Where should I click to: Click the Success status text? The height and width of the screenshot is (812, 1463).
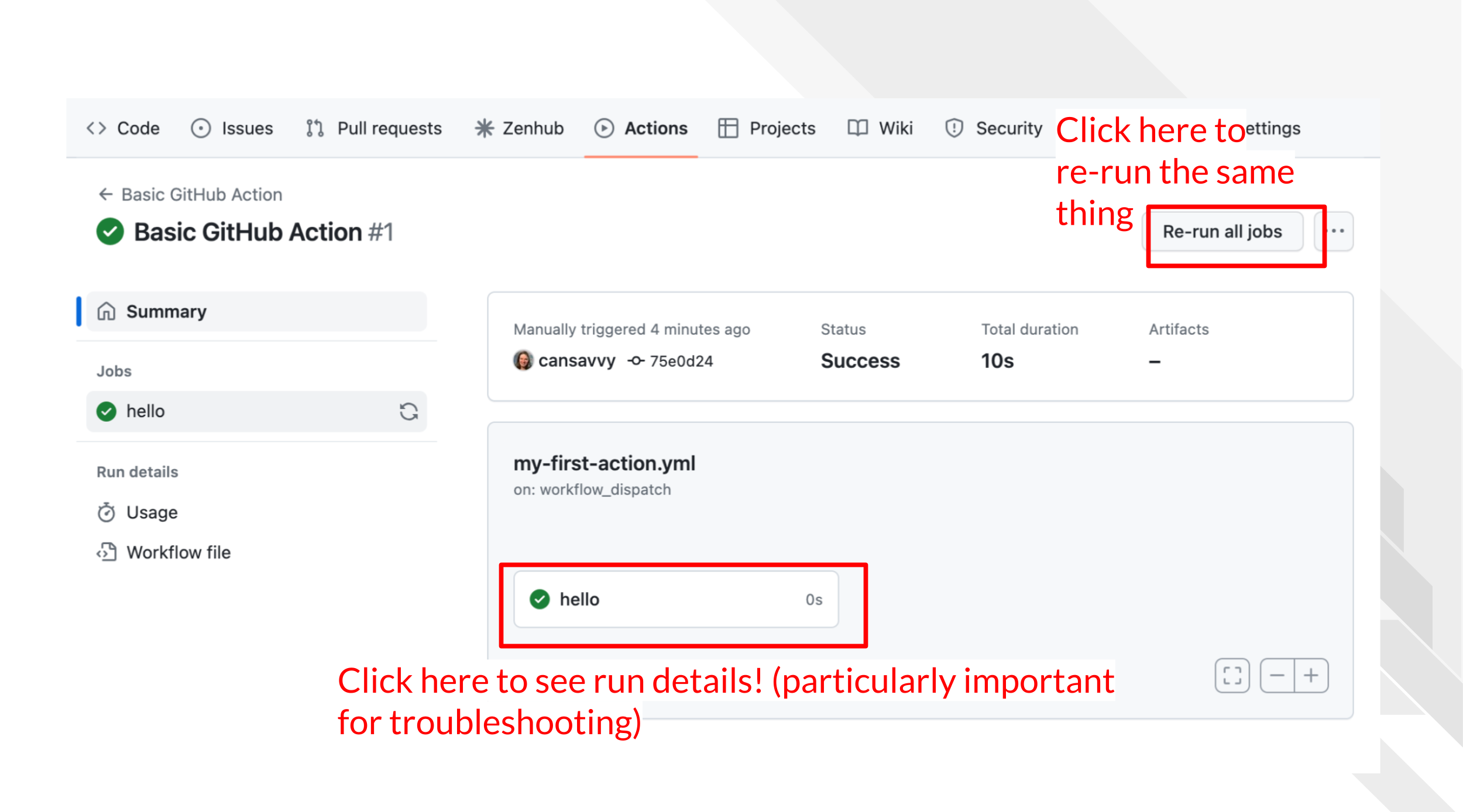pos(860,361)
